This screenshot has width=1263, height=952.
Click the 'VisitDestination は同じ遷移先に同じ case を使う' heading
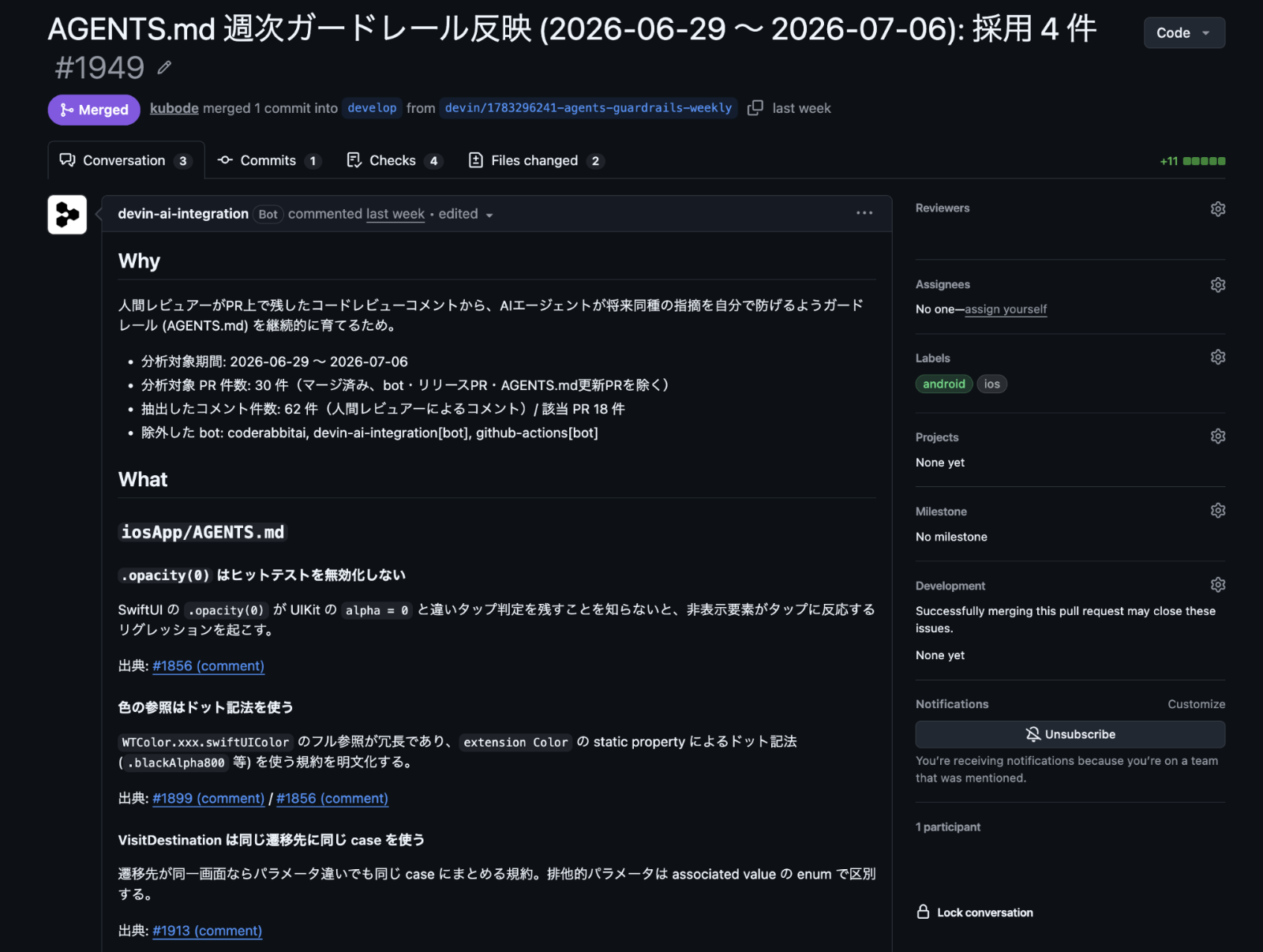point(272,840)
